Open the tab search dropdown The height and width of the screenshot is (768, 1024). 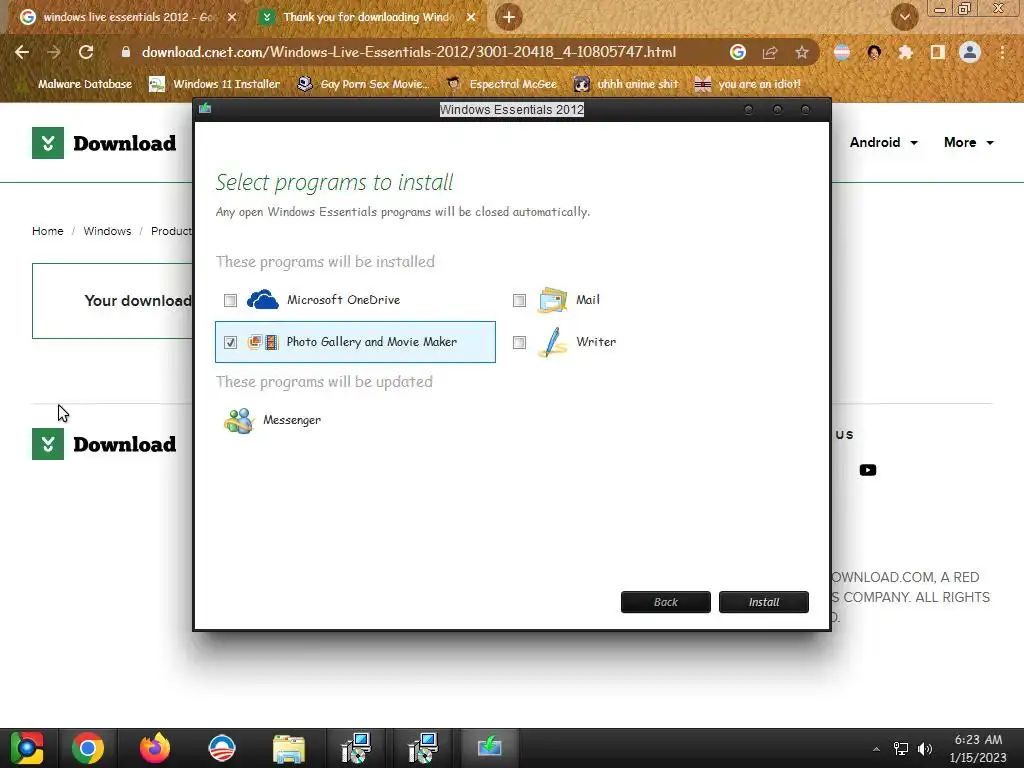coord(904,17)
